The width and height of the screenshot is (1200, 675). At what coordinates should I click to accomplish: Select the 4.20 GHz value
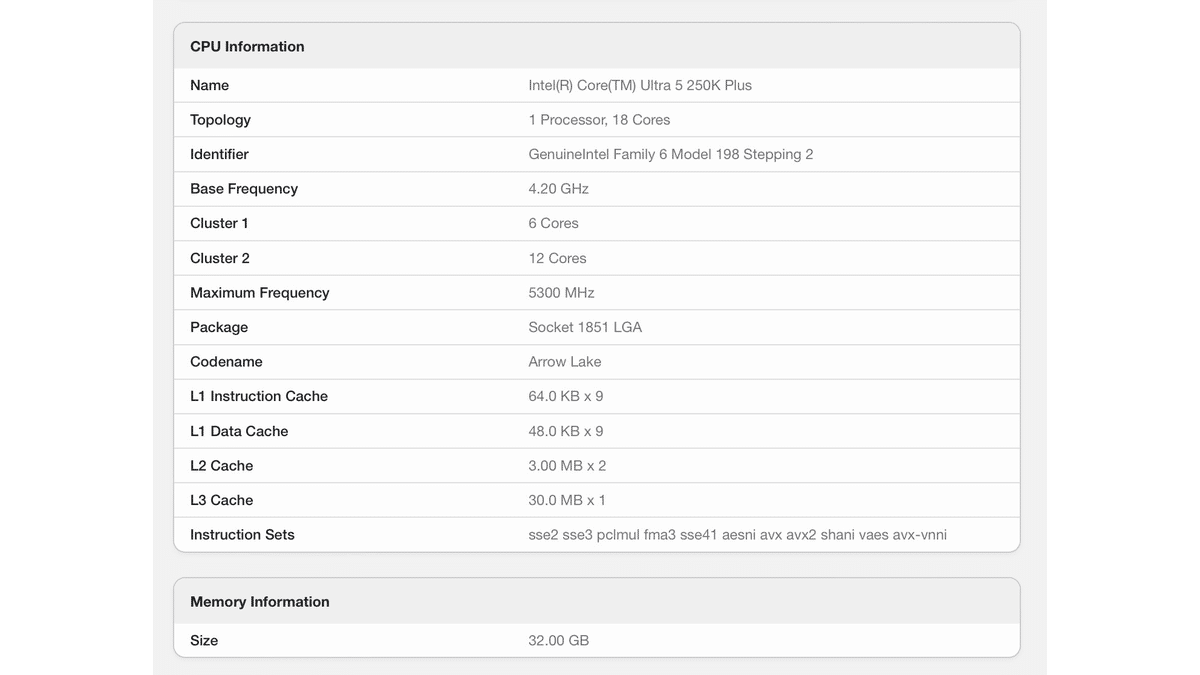click(558, 189)
